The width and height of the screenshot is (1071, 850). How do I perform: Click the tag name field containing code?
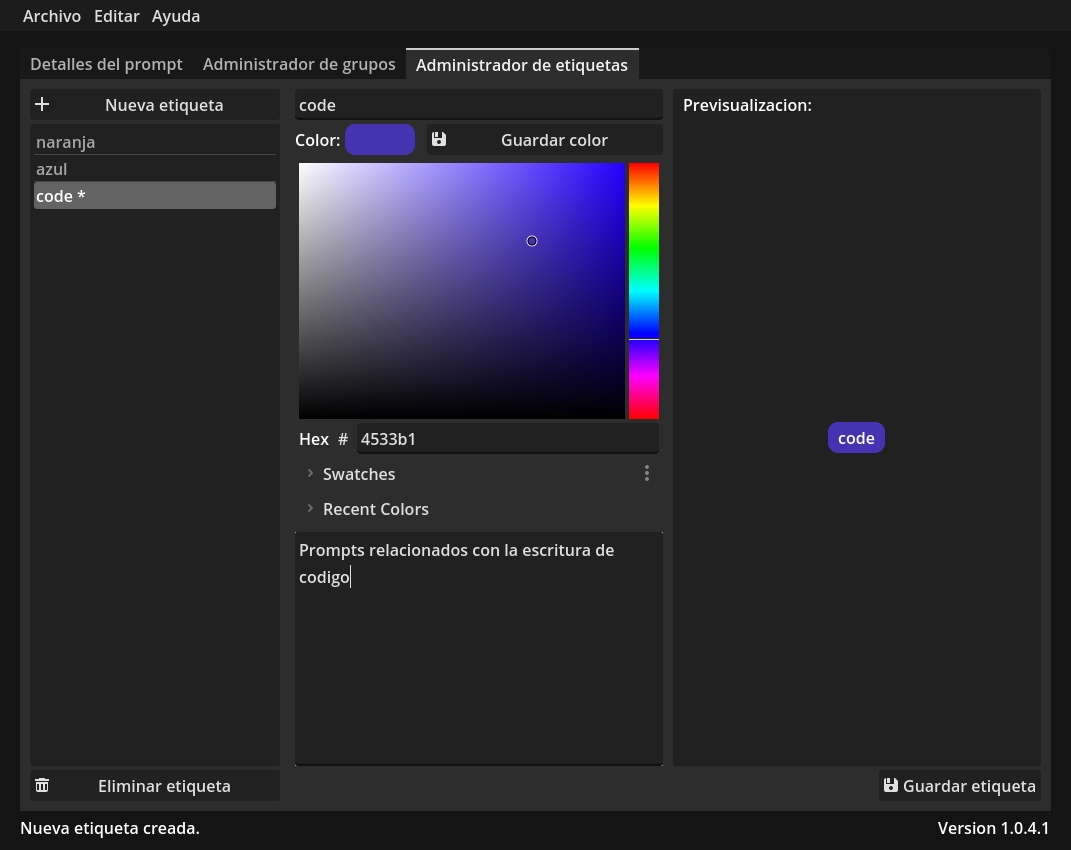click(479, 105)
